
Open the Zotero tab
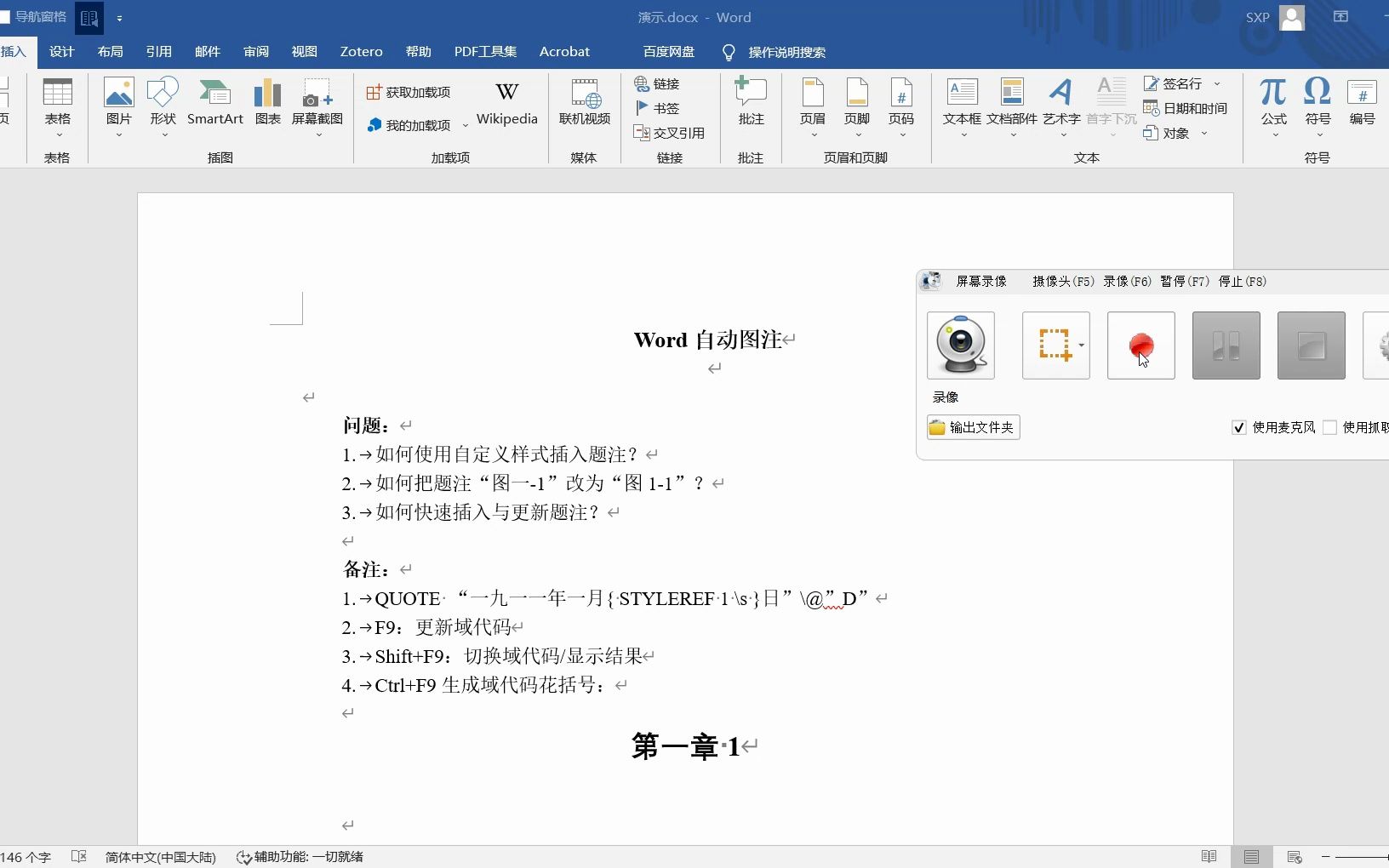click(361, 52)
